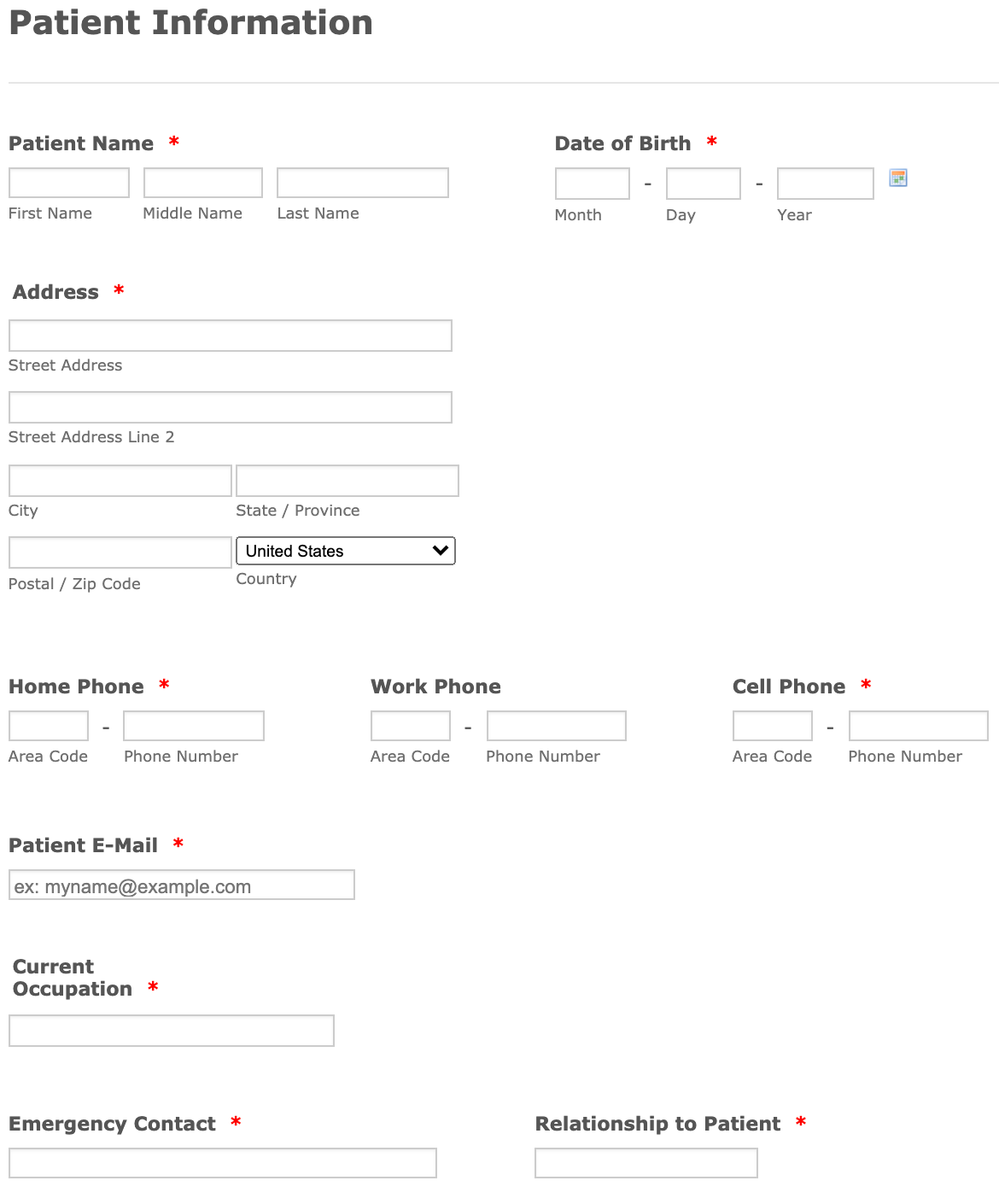Screen dimensions: 999x1204
Task: Click the Current Occupation input
Action: point(171,1031)
